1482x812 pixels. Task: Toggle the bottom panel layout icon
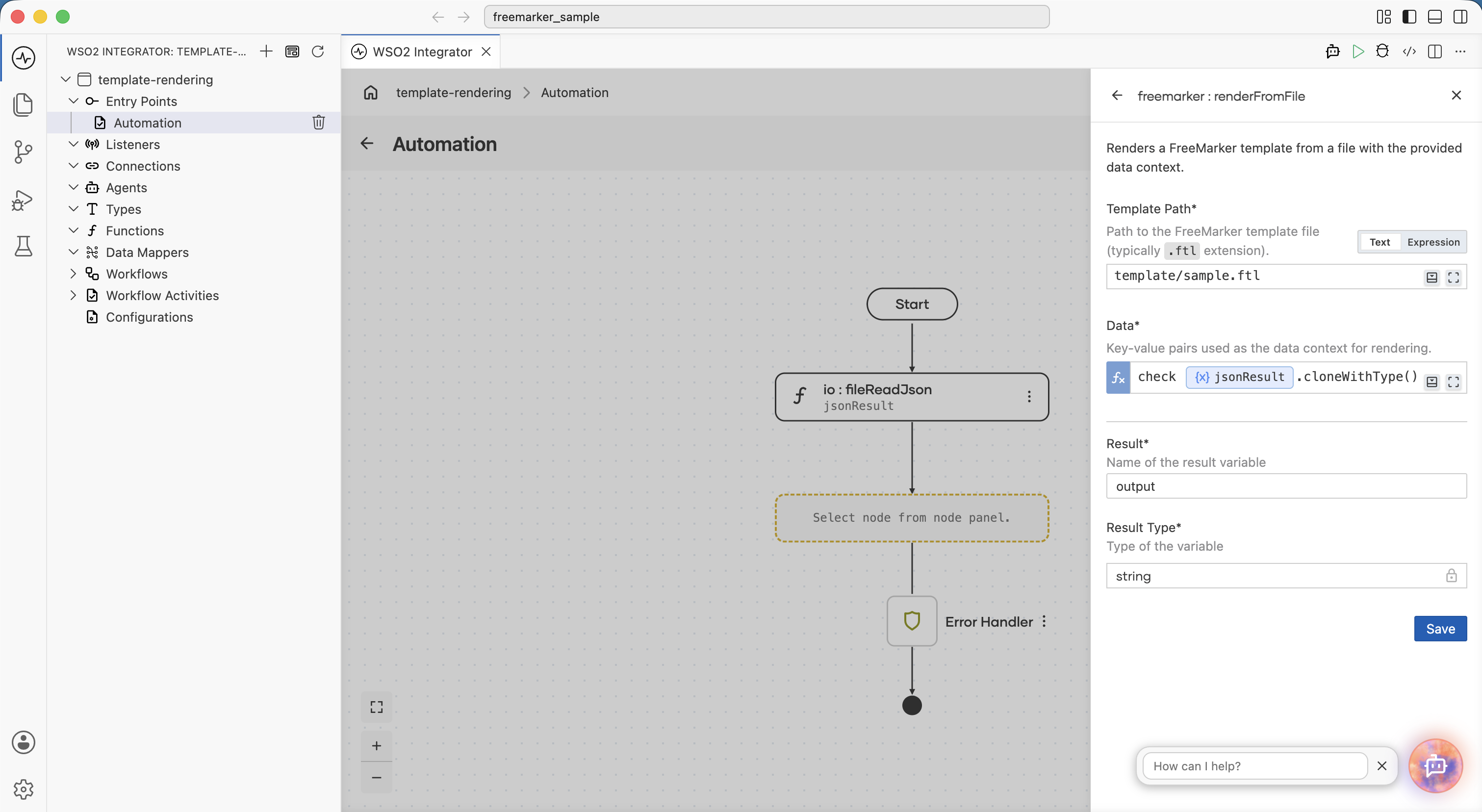(1434, 17)
